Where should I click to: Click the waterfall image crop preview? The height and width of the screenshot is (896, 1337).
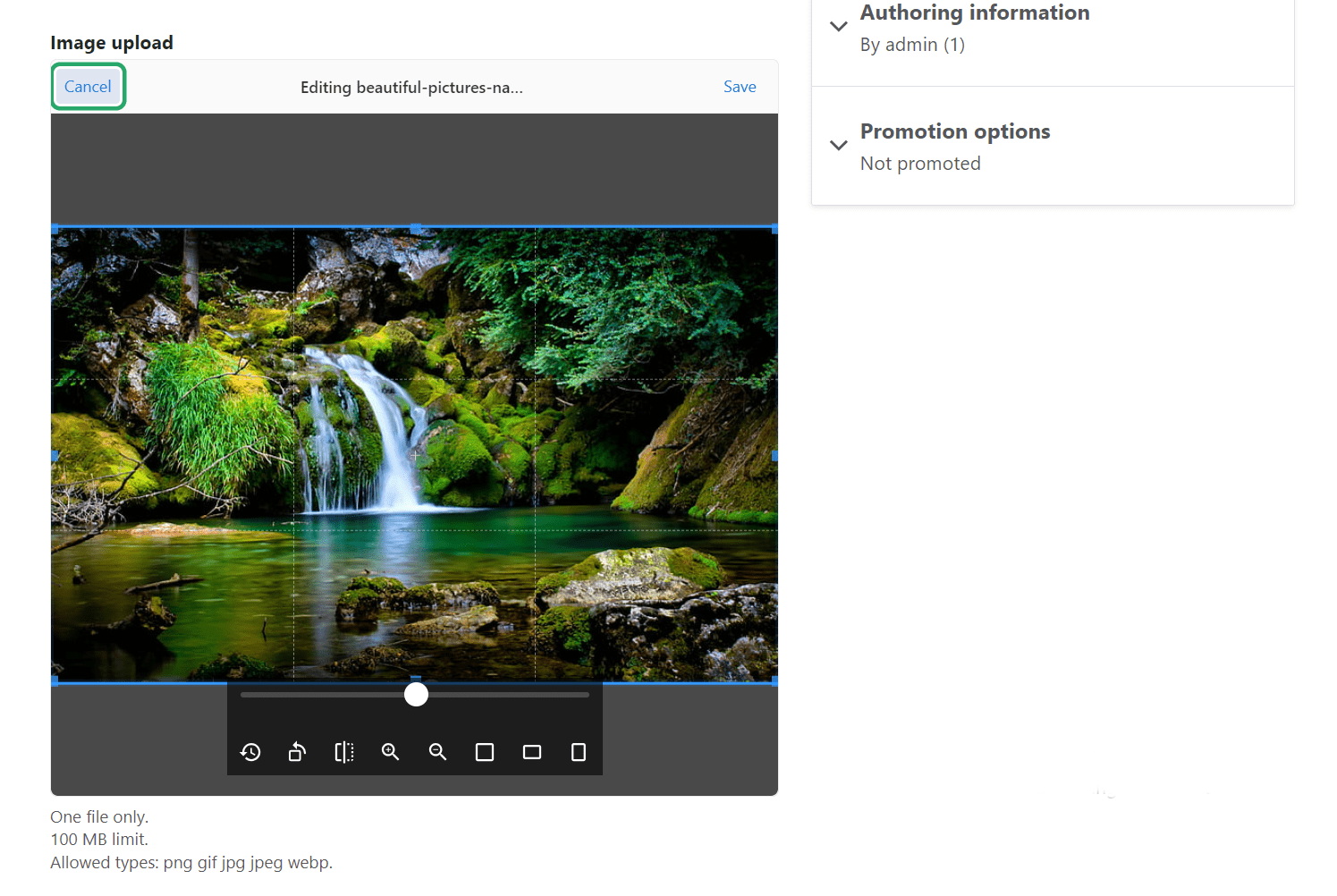(415, 454)
